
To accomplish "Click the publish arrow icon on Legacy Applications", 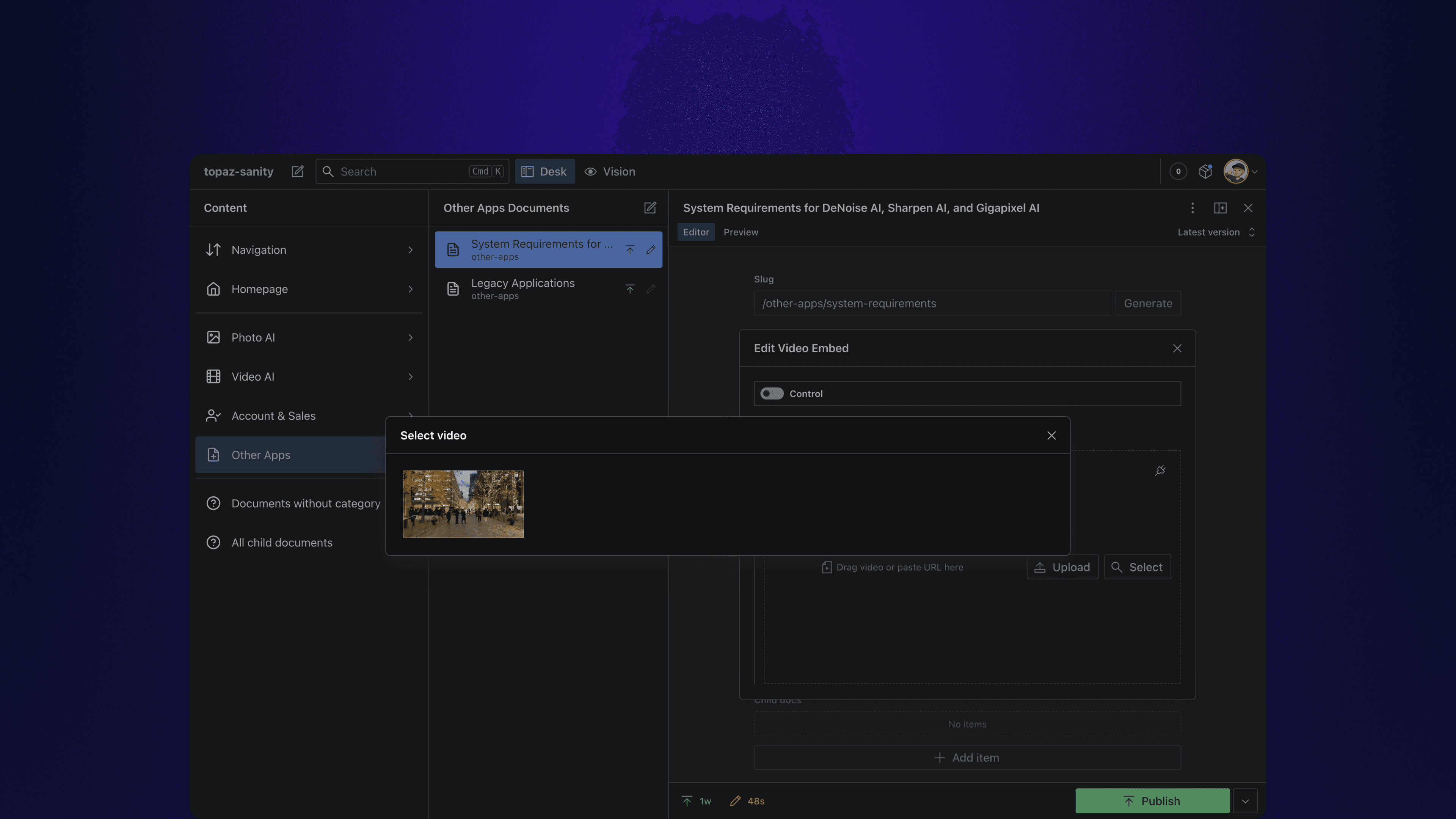I will [630, 289].
